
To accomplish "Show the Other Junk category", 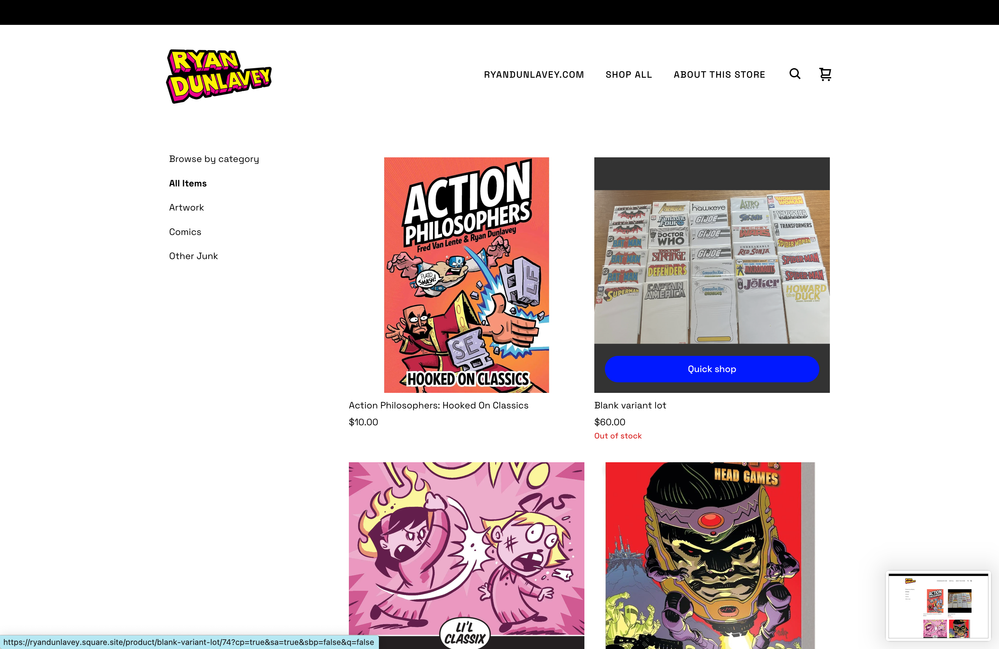I will point(193,256).
